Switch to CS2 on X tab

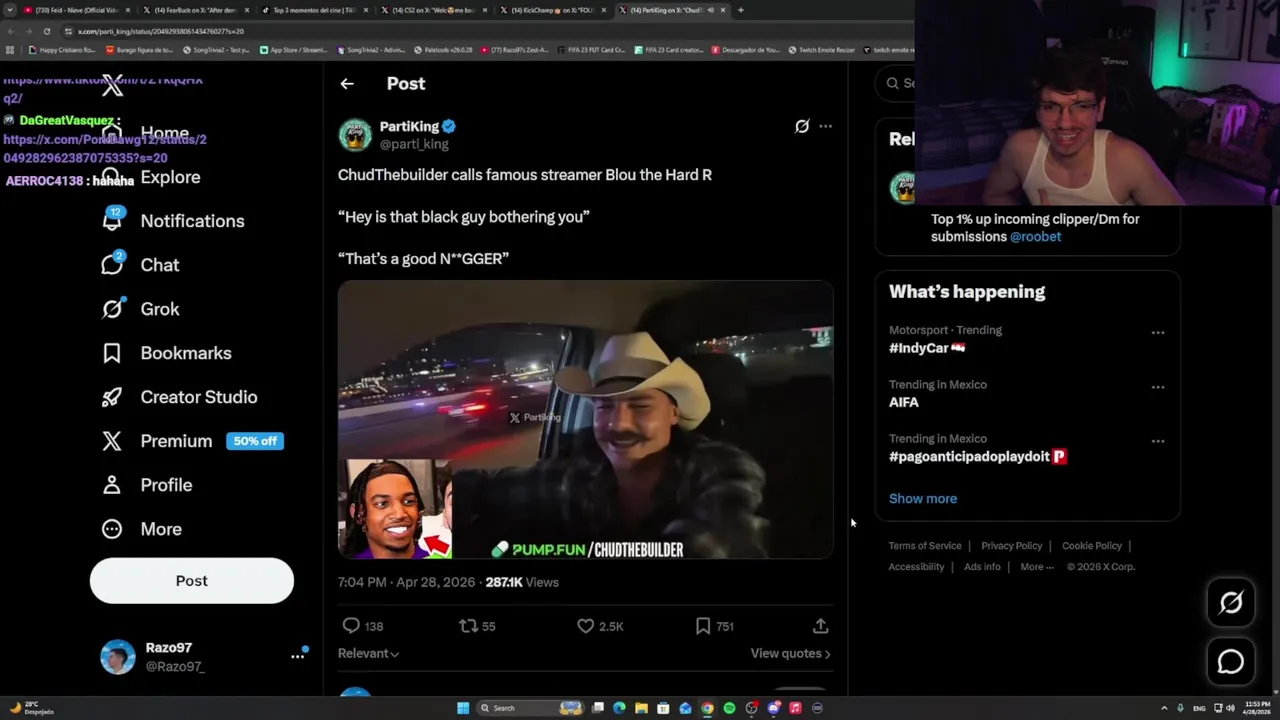point(432,10)
